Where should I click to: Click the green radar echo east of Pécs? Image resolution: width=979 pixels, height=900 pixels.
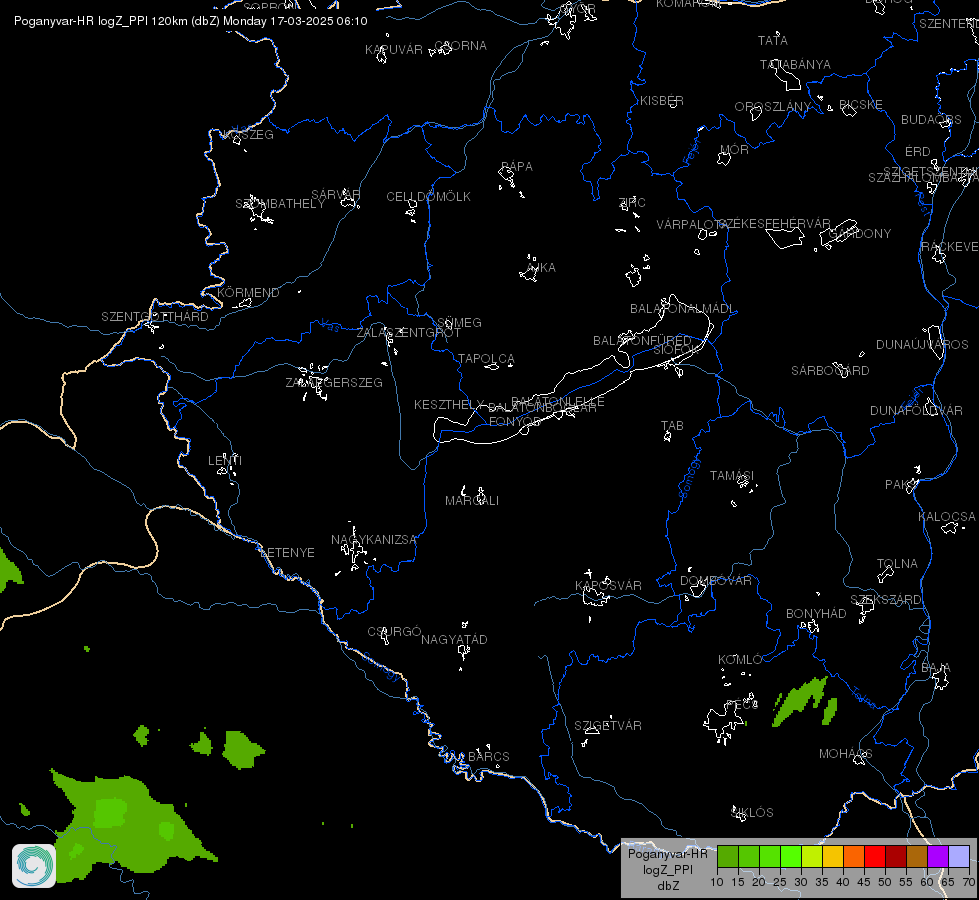800,701
